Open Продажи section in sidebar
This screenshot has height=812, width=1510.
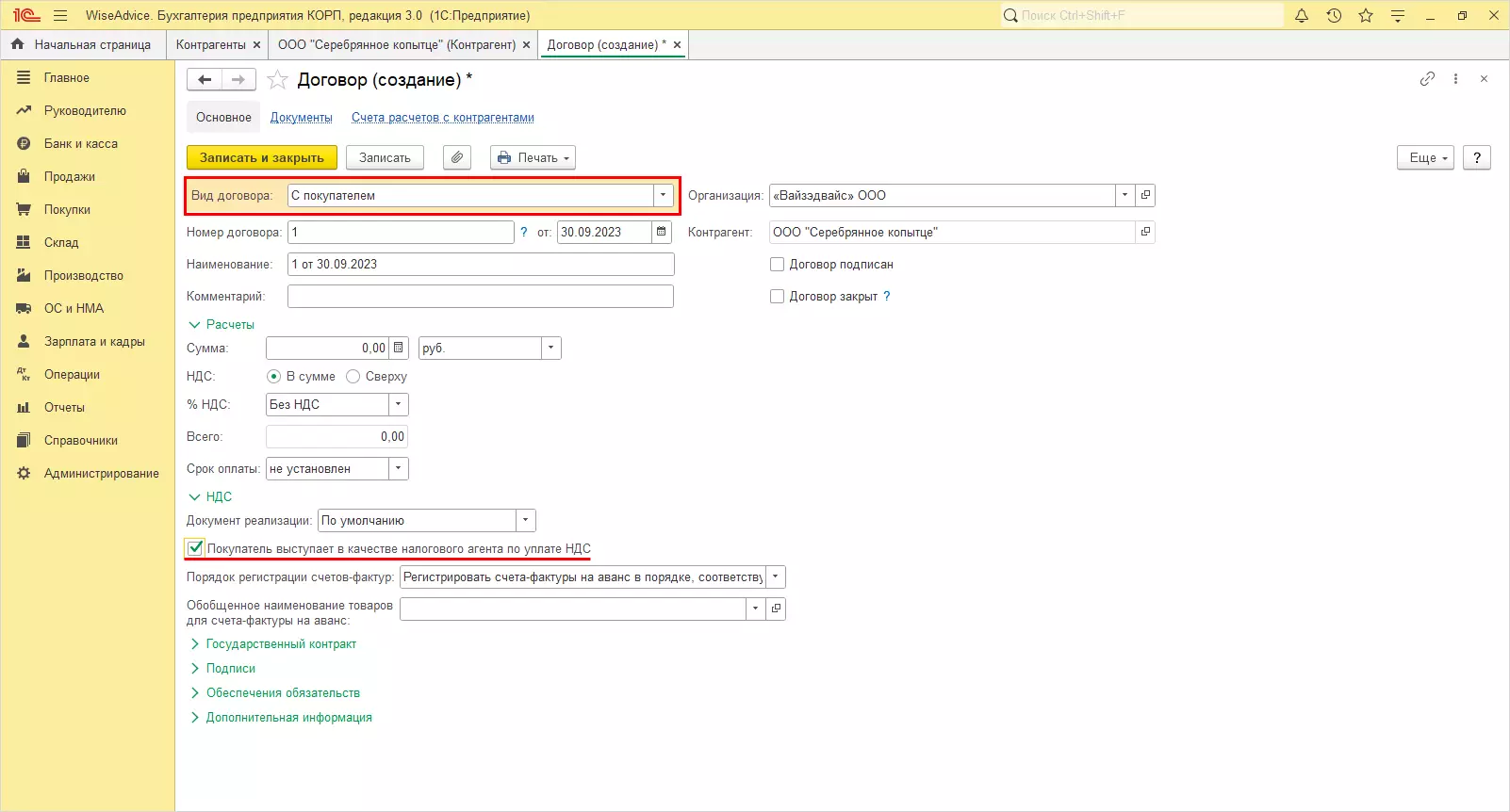coord(70,177)
